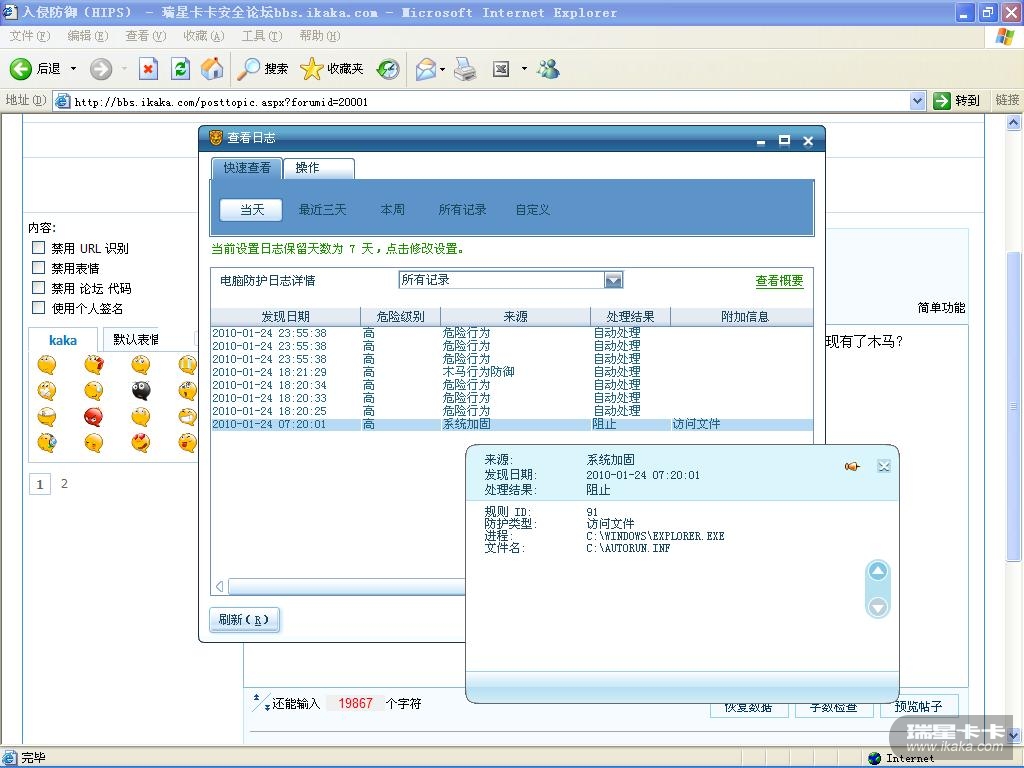Expand the address bar history dropdown
The height and width of the screenshot is (768, 1024).
917,101
